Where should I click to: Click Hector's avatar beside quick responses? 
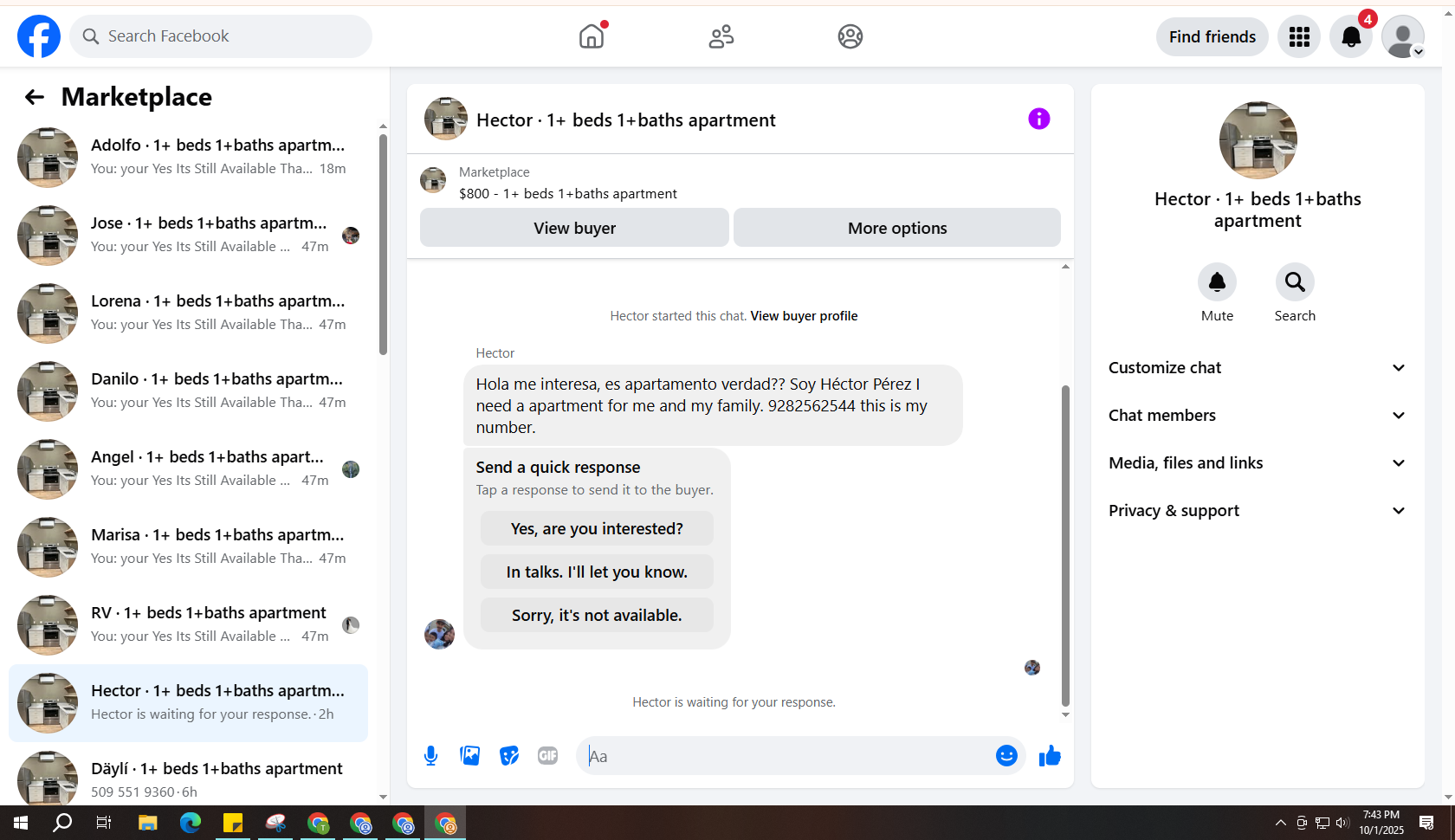[439, 634]
